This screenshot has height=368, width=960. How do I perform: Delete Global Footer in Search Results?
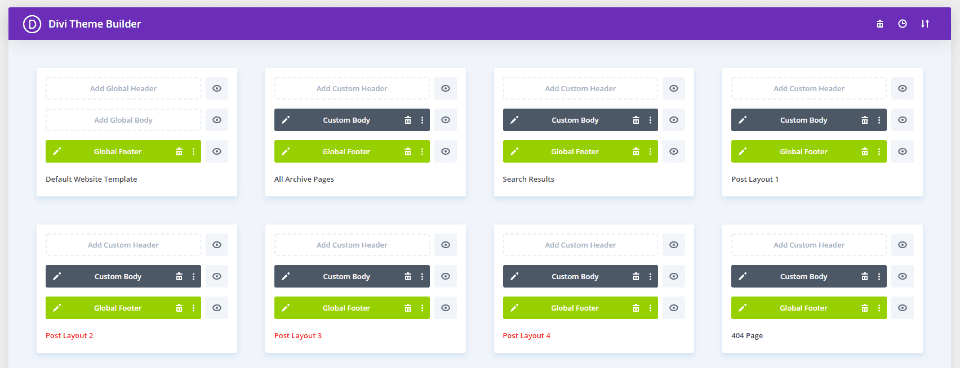[x=636, y=151]
